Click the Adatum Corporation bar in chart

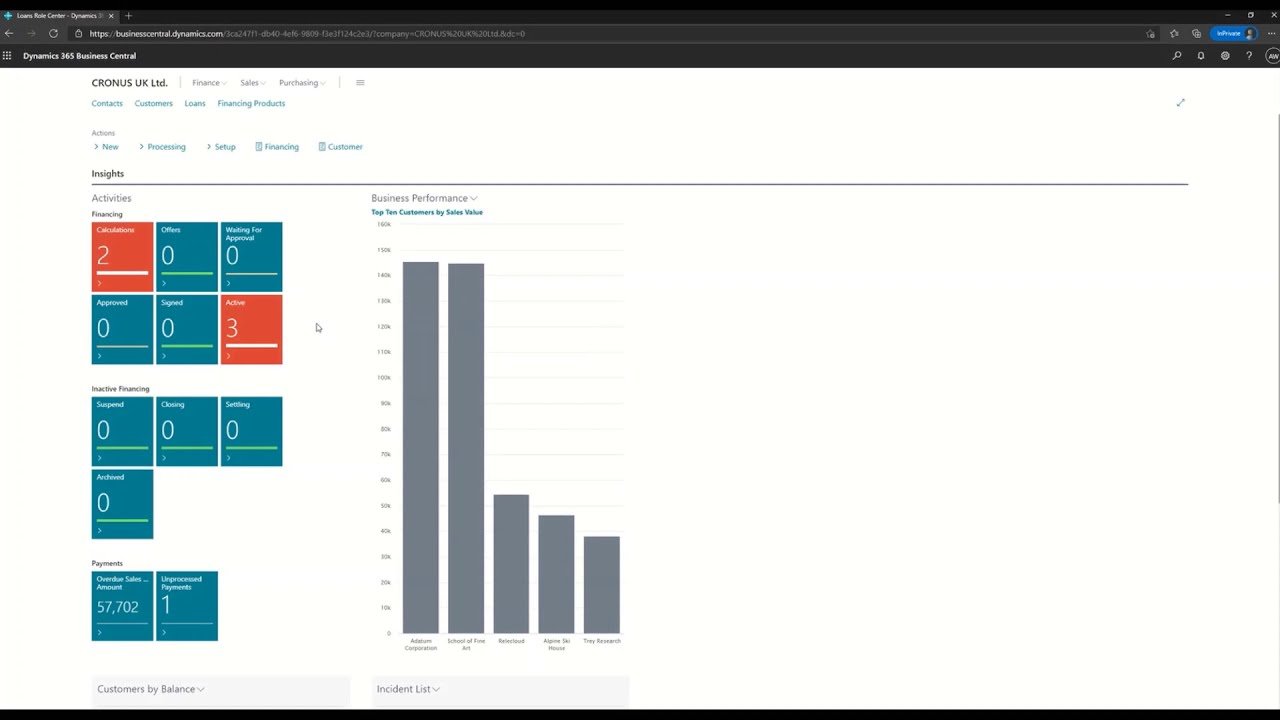click(421, 447)
